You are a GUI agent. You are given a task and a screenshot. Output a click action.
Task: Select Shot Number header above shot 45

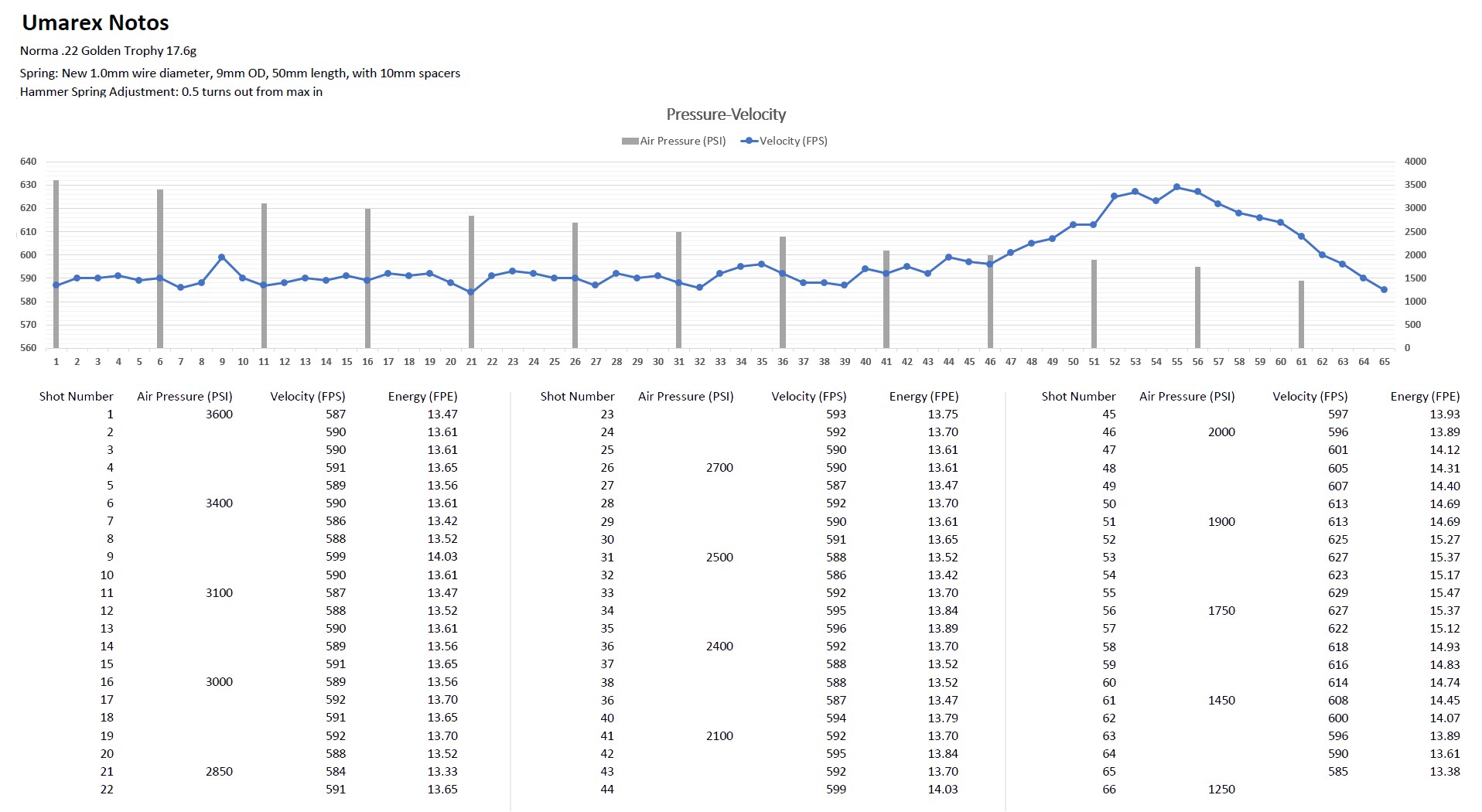[x=1078, y=397]
